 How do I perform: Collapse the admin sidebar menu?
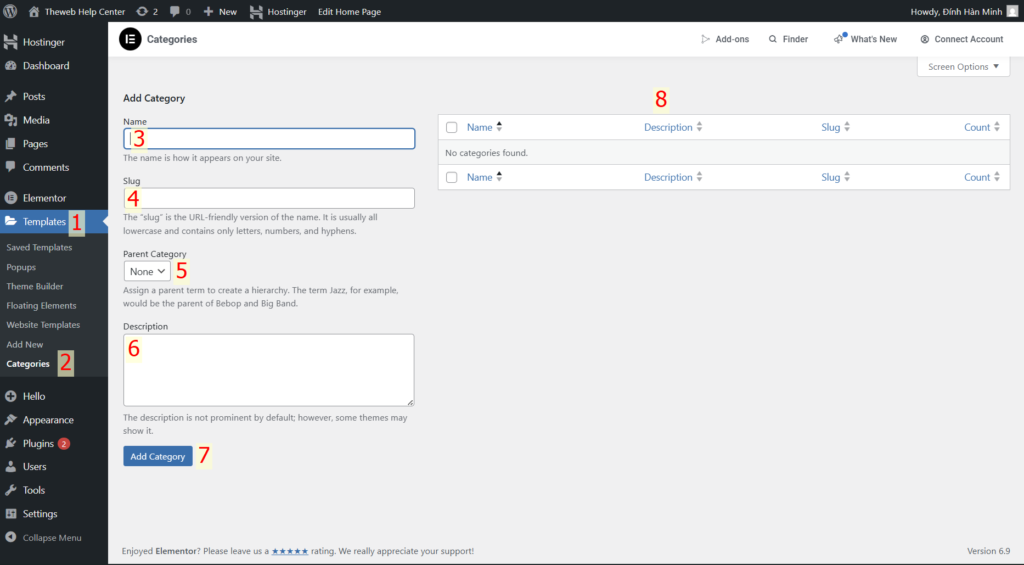(x=45, y=537)
